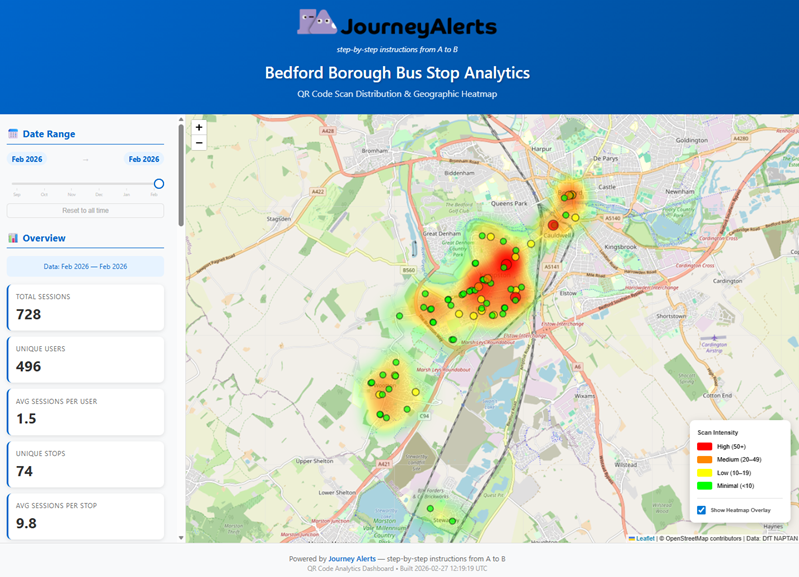The height and width of the screenshot is (577, 799).
Task: Click the 'Goldington' map label
Action: tap(691, 140)
